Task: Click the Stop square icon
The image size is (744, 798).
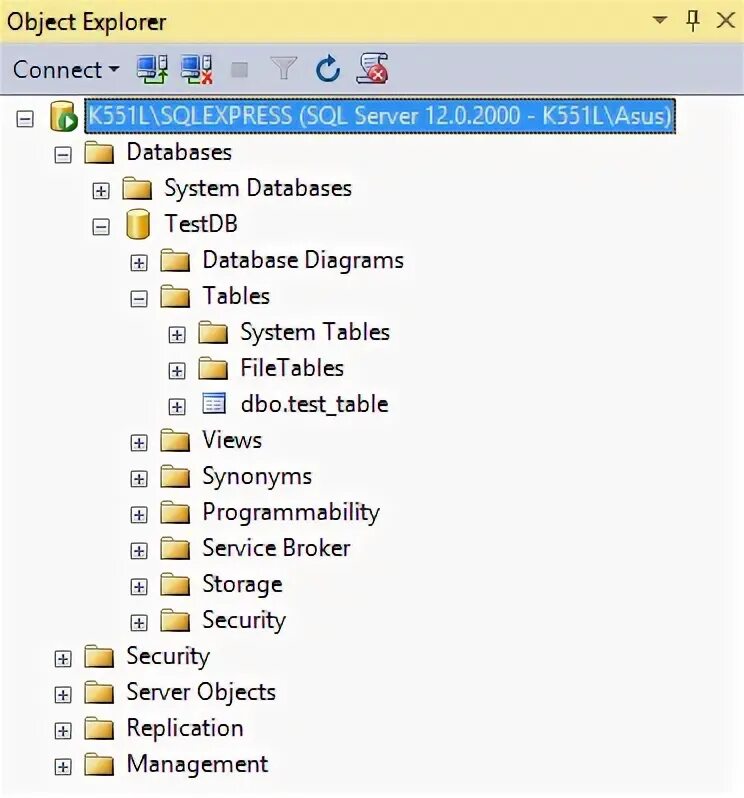Action: [x=239, y=69]
